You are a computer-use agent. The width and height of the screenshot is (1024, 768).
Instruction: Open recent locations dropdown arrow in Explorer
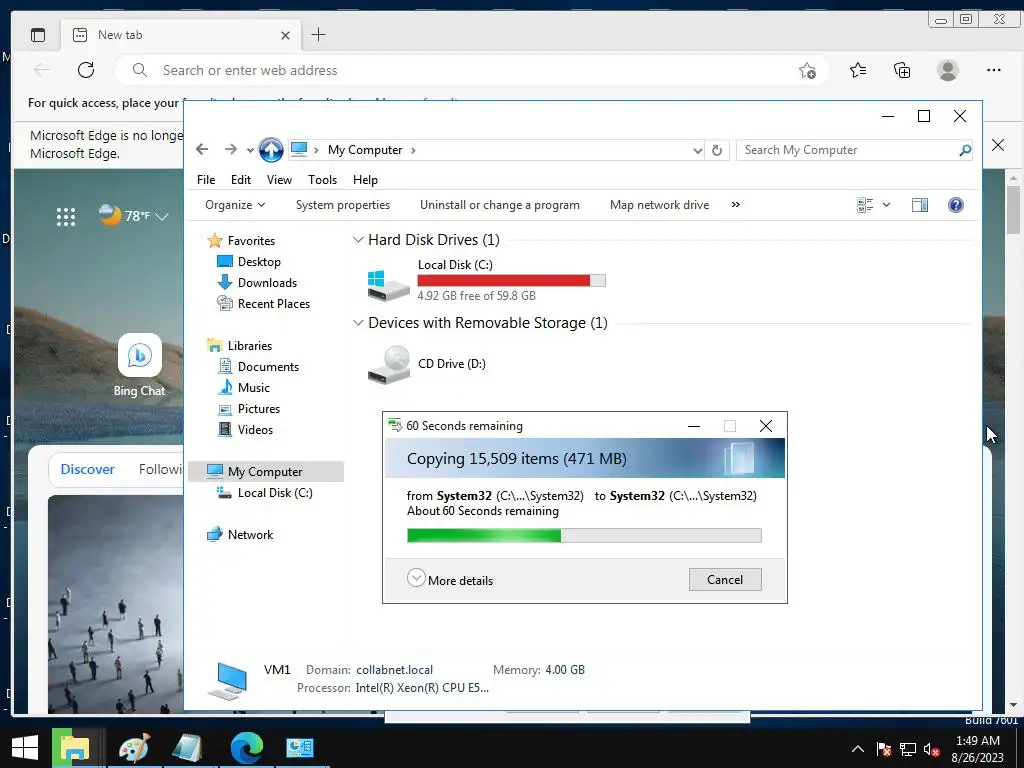click(250, 150)
